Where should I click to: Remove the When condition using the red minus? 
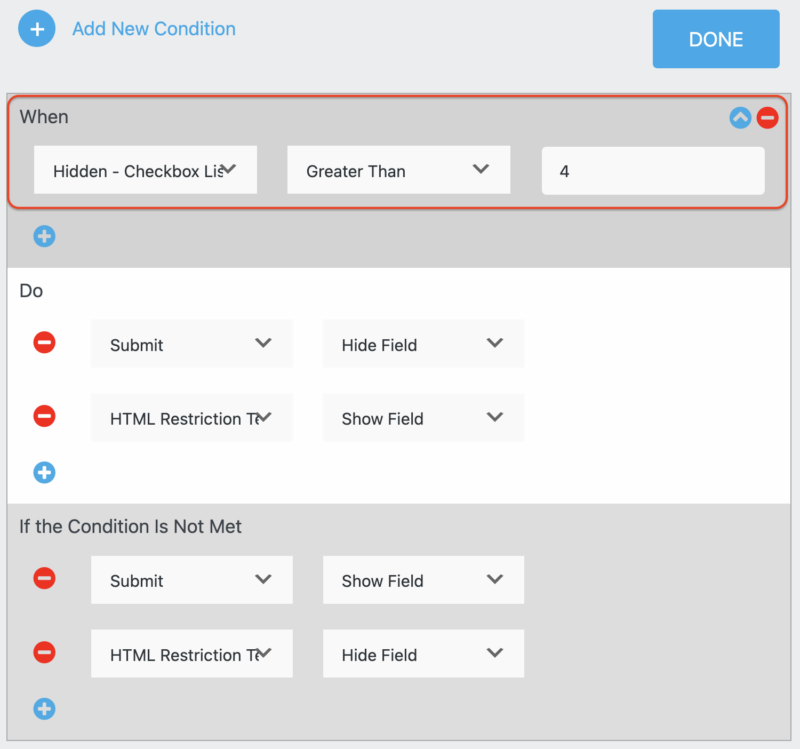pos(765,117)
